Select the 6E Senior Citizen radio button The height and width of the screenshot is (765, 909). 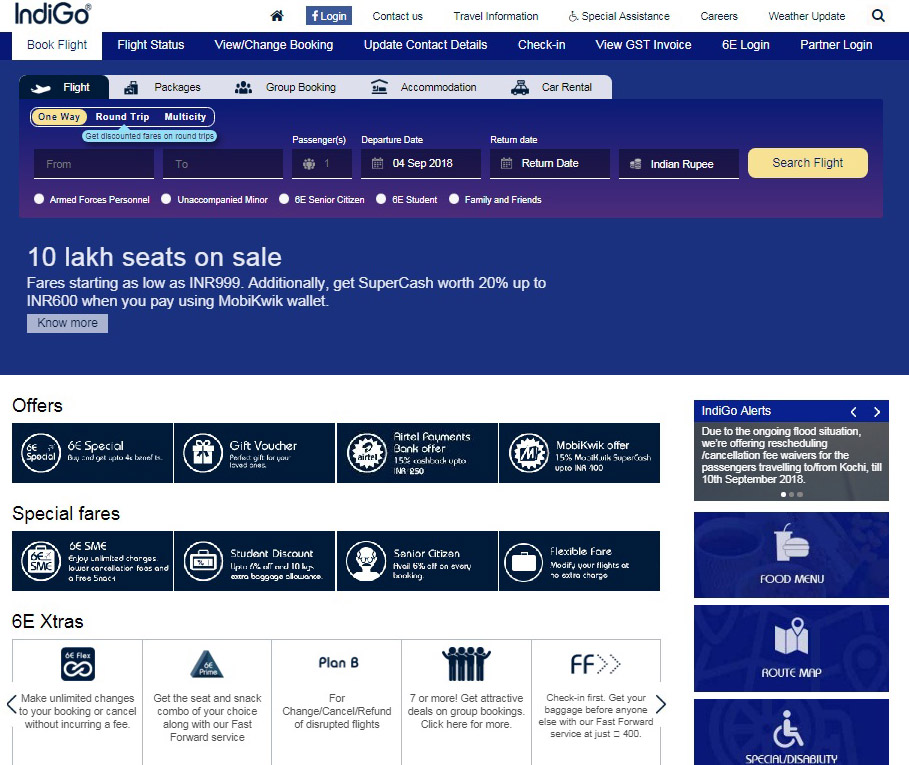[284, 199]
